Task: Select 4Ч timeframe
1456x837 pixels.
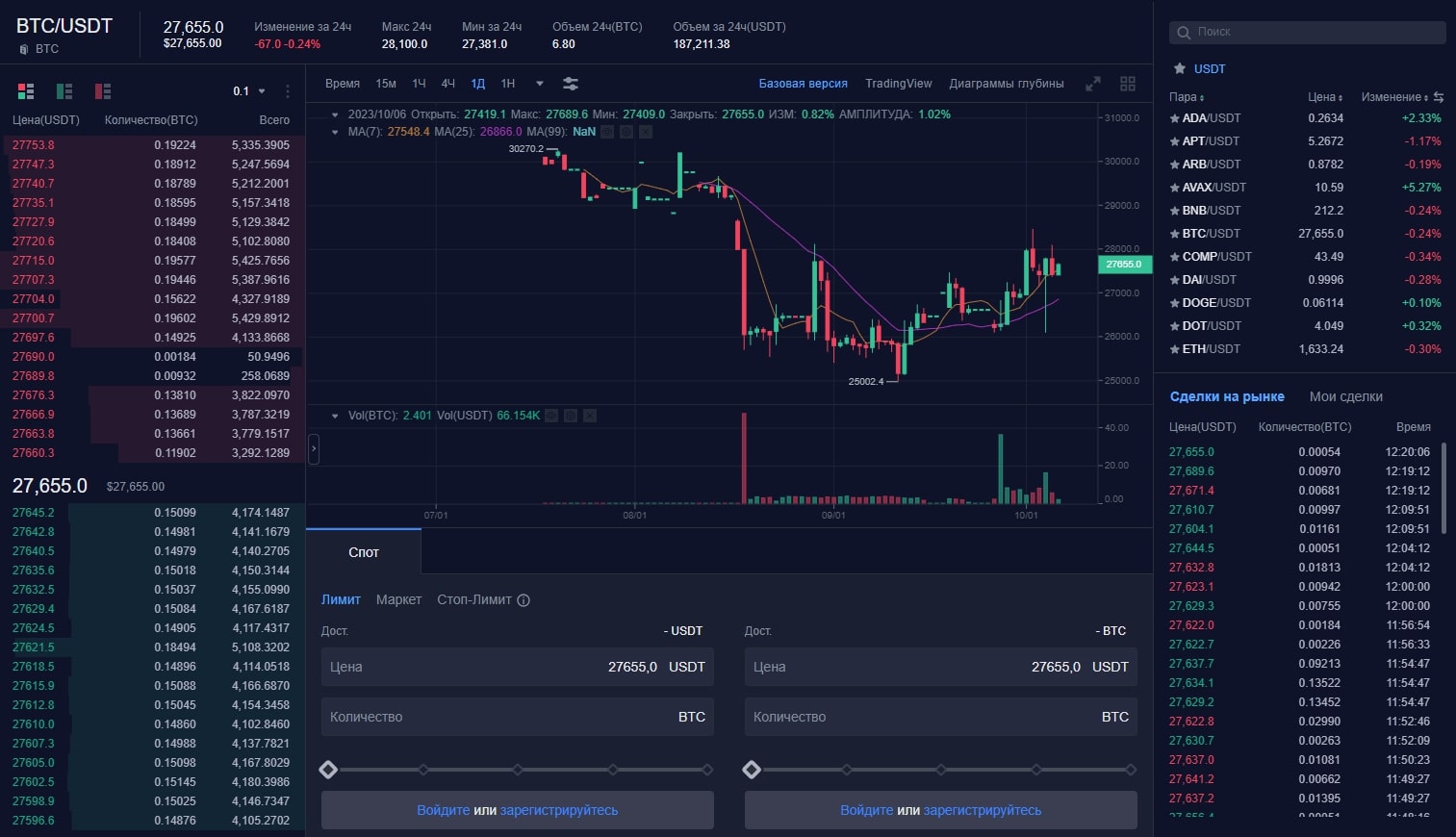Action: 447,84
